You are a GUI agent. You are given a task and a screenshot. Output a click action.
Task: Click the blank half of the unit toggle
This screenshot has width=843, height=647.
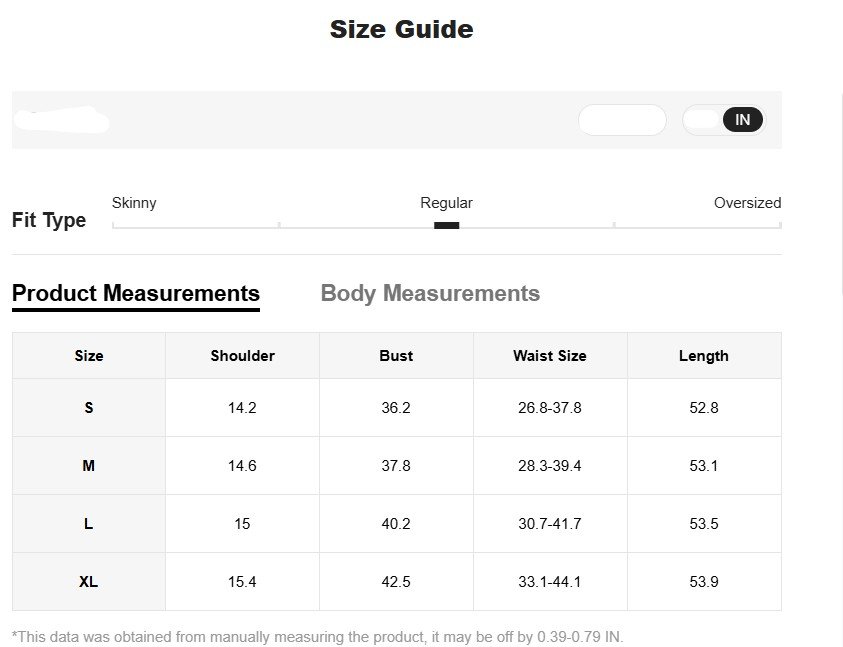tap(703, 120)
